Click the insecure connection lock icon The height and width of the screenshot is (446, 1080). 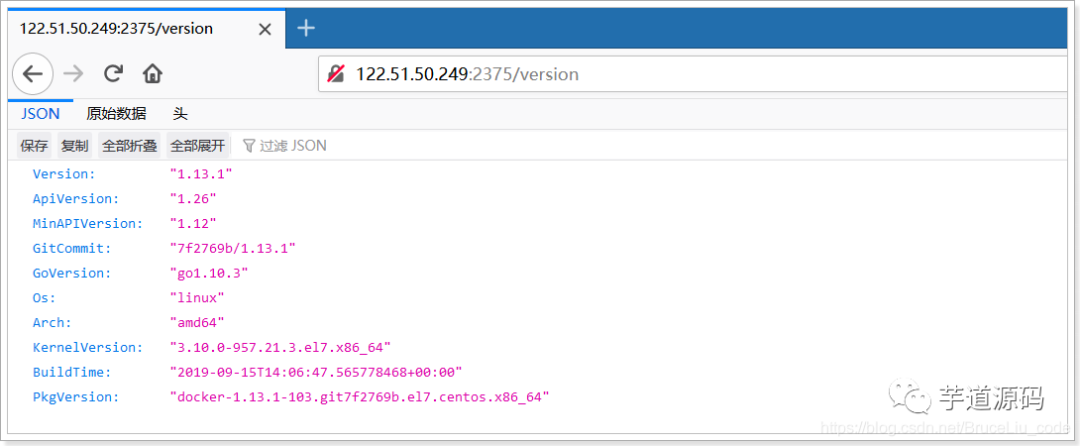coord(335,74)
